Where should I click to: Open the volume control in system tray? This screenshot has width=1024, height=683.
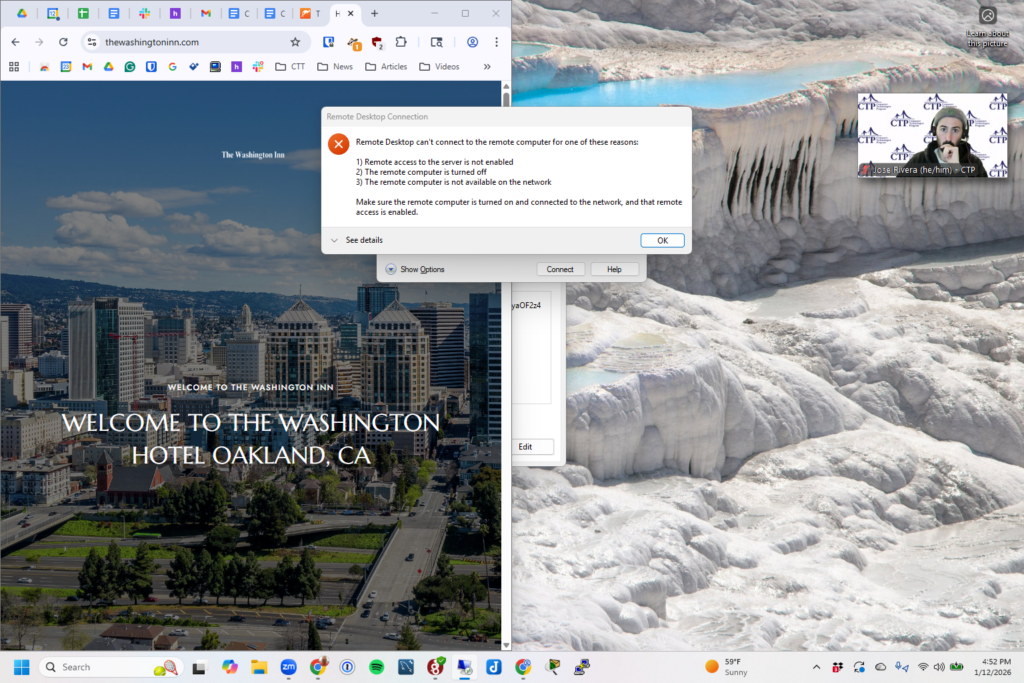click(x=940, y=667)
